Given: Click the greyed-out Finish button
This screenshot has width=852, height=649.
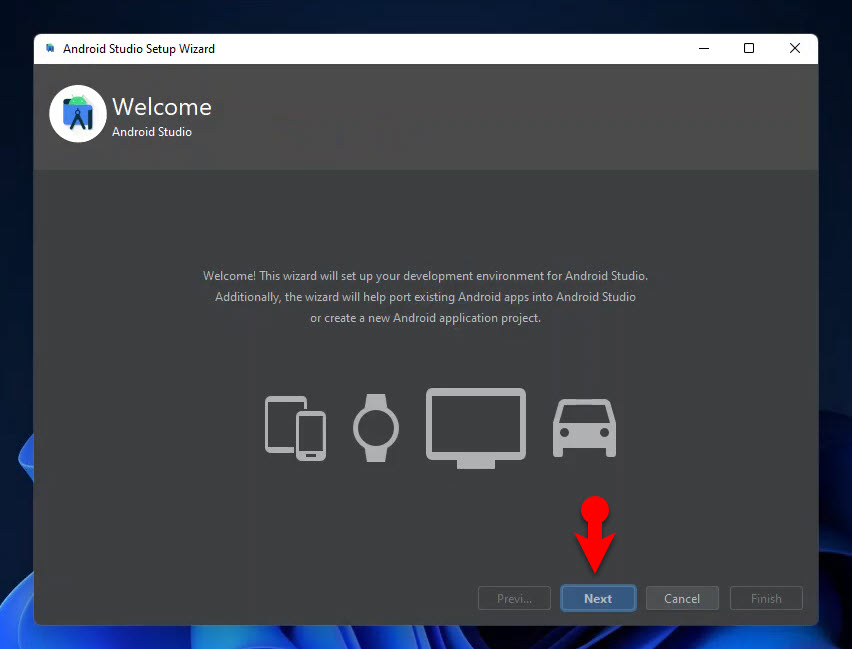Looking at the screenshot, I should pos(766,598).
